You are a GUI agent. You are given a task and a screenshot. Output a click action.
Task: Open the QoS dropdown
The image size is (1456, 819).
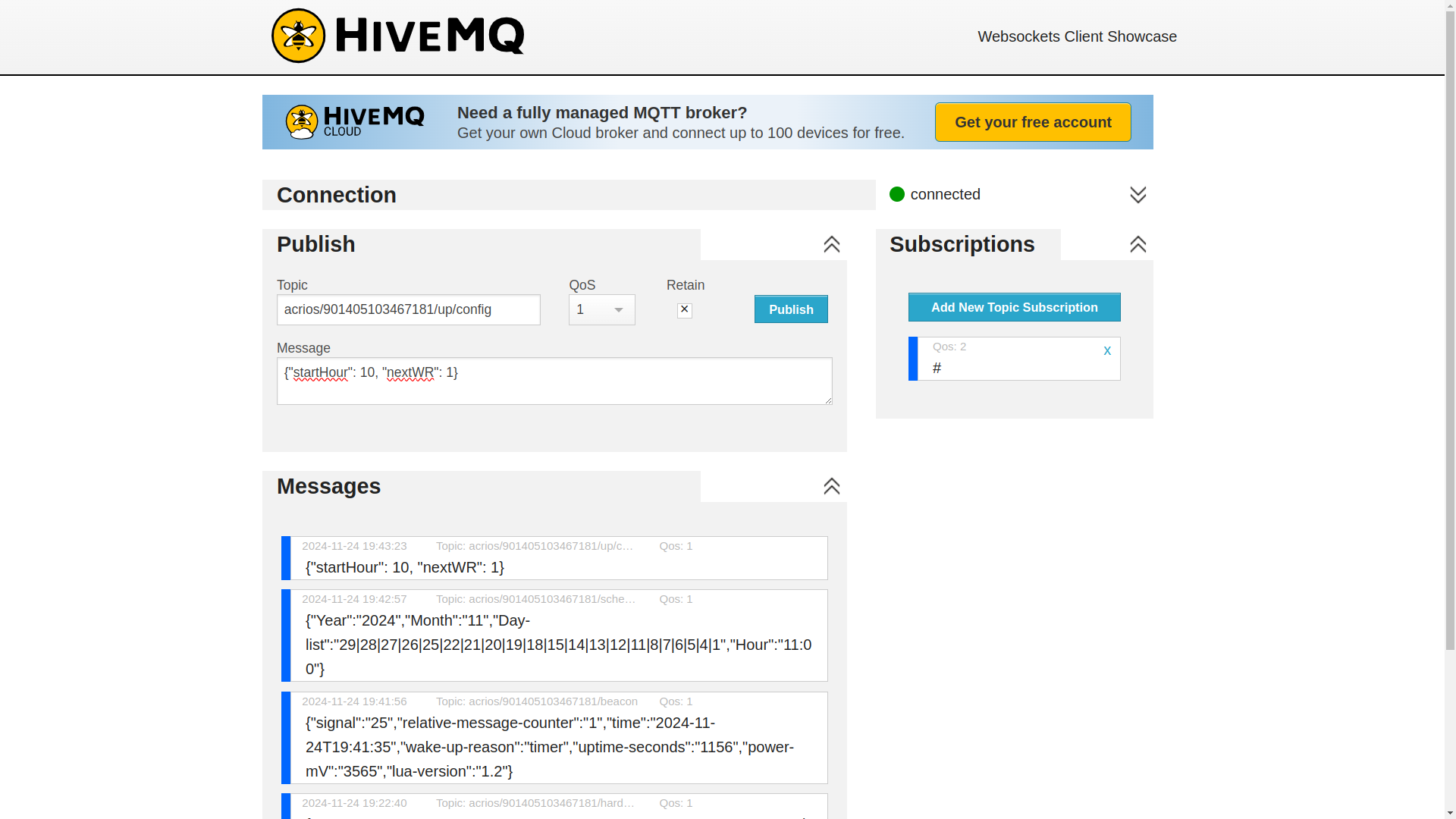pyautogui.click(x=602, y=309)
